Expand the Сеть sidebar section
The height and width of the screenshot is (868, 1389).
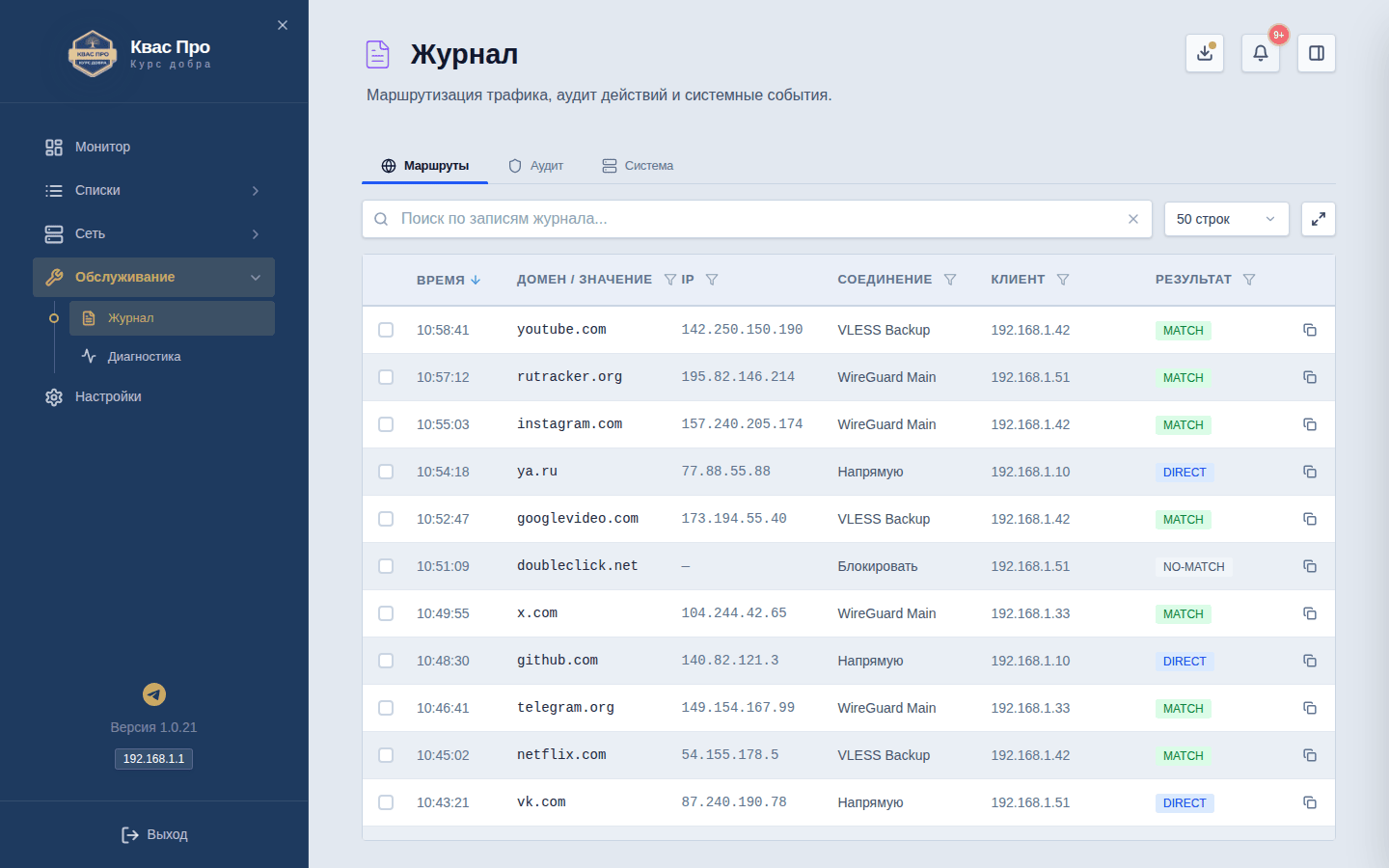coord(154,233)
